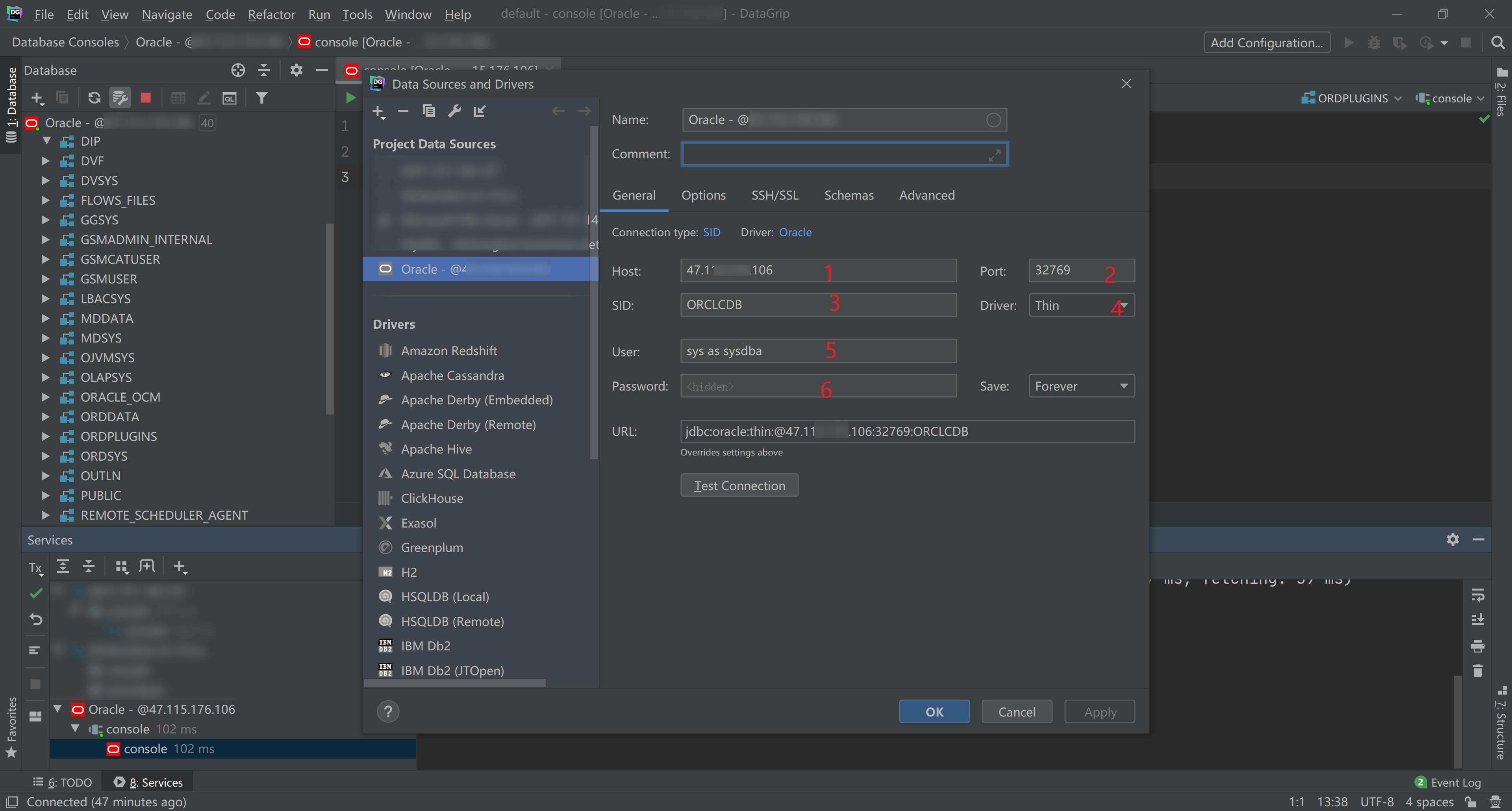The width and height of the screenshot is (1512, 811).
Task: Click the Port input field
Action: [1081, 270]
